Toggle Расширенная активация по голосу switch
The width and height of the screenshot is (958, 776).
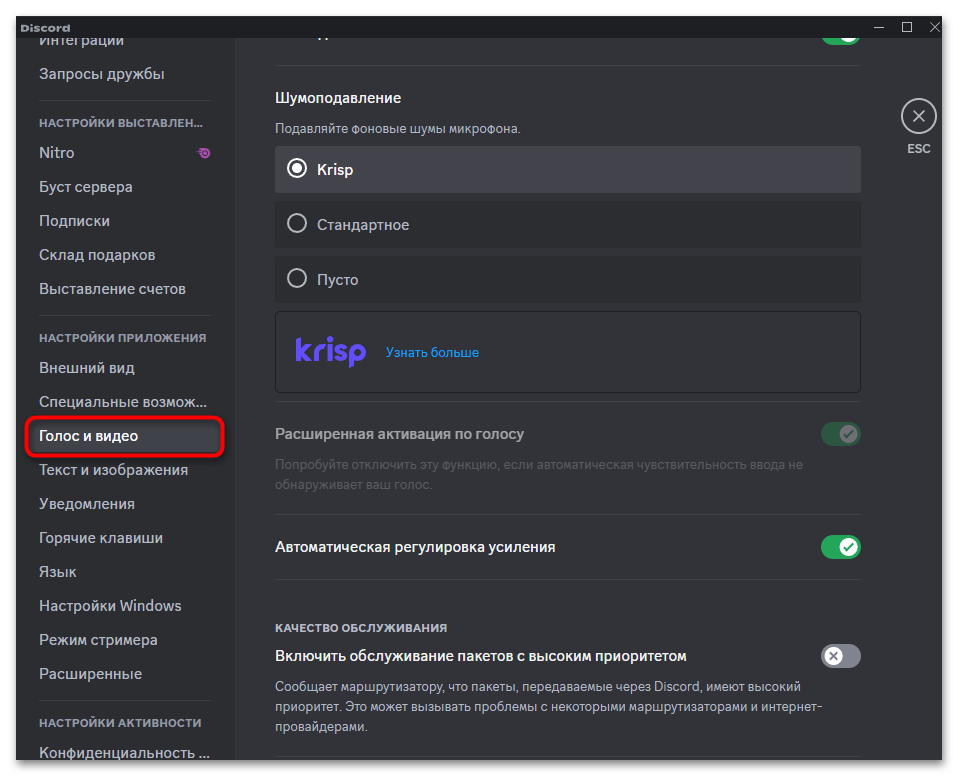[x=841, y=434]
